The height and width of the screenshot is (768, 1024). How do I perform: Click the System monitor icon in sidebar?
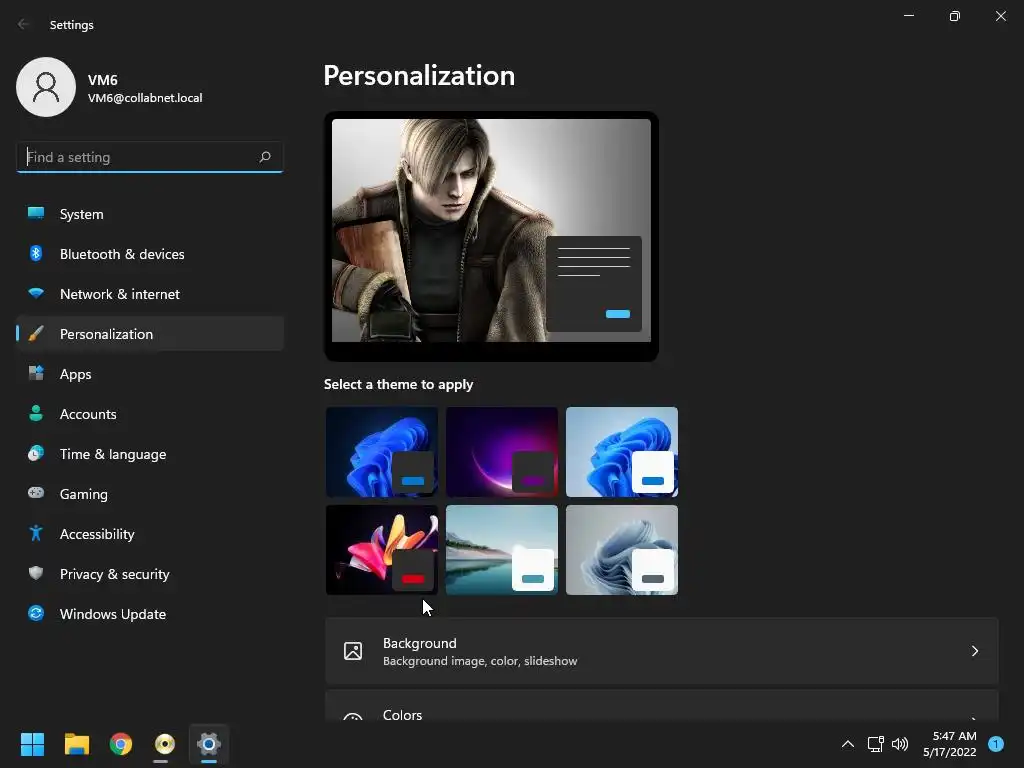coord(36,214)
